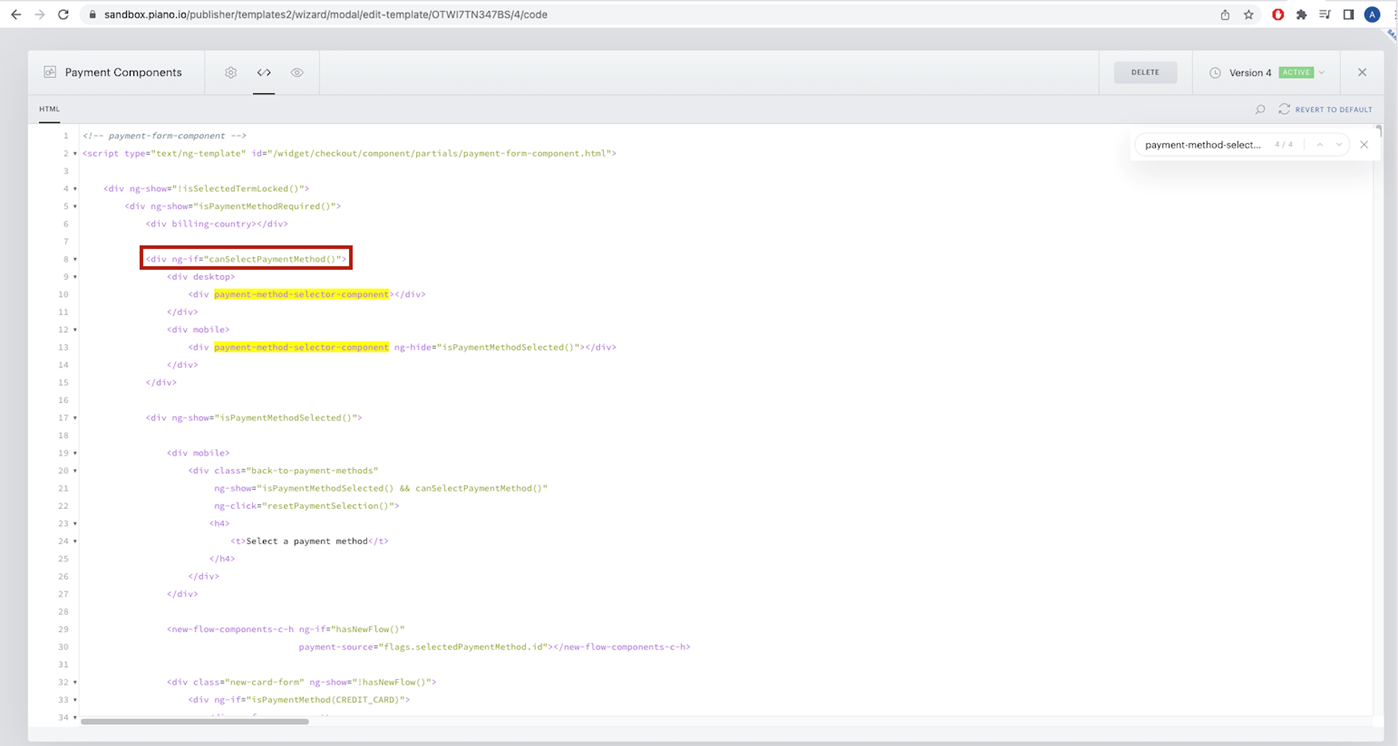Viewport: 1398px width, 746px height.
Task: Open the preview eye icon
Action: pyautogui.click(x=297, y=73)
